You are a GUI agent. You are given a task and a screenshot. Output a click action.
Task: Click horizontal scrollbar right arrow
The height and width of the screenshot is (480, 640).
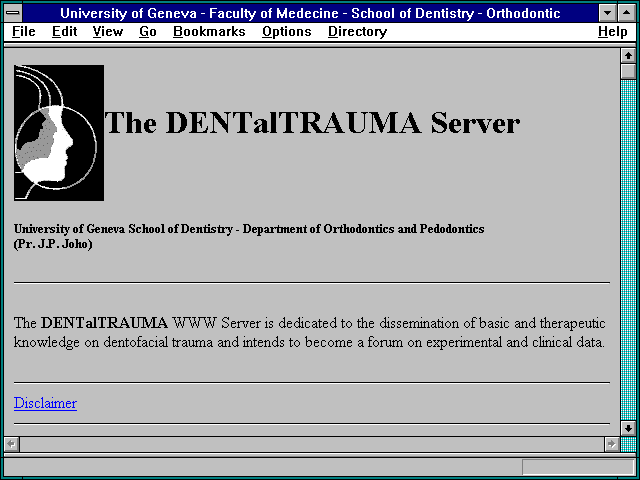tap(611, 444)
